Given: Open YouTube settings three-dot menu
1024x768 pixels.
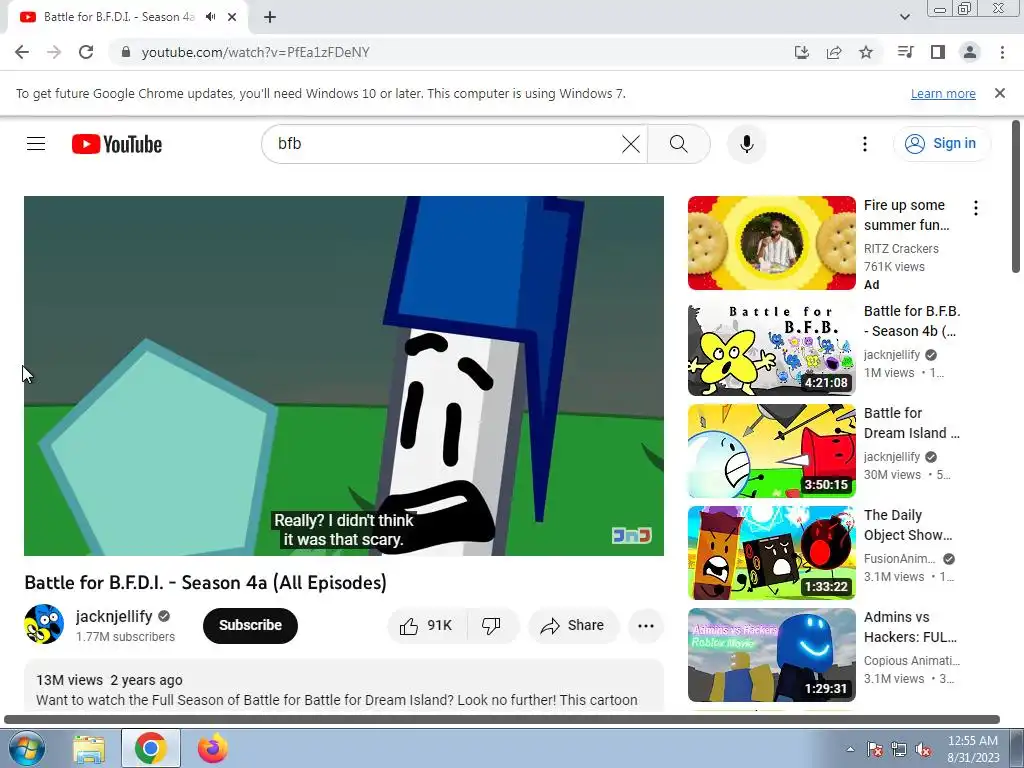Looking at the screenshot, I should click(865, 144).
